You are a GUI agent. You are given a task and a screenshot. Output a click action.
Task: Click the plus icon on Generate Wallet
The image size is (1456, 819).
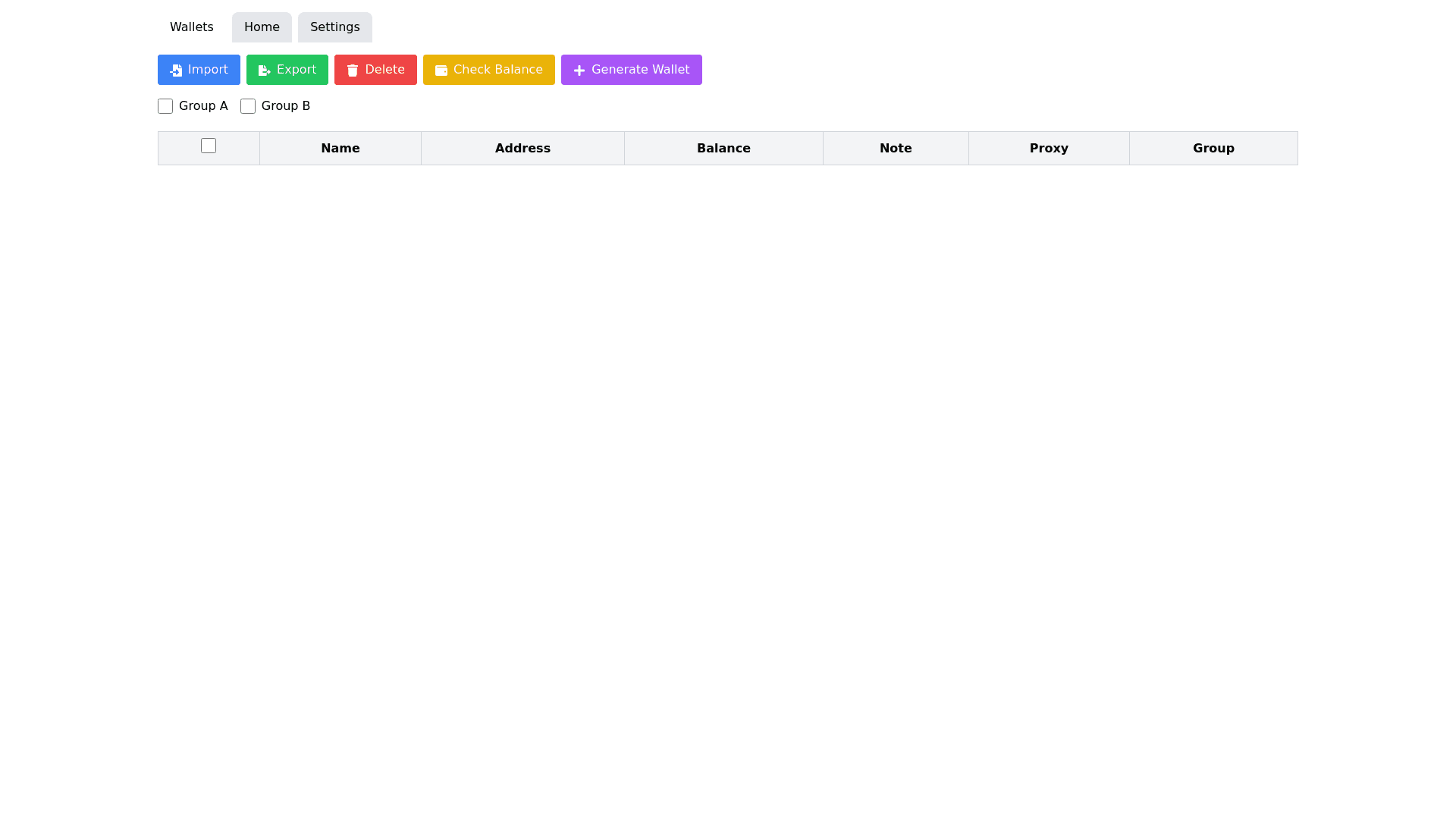point(579,71)
